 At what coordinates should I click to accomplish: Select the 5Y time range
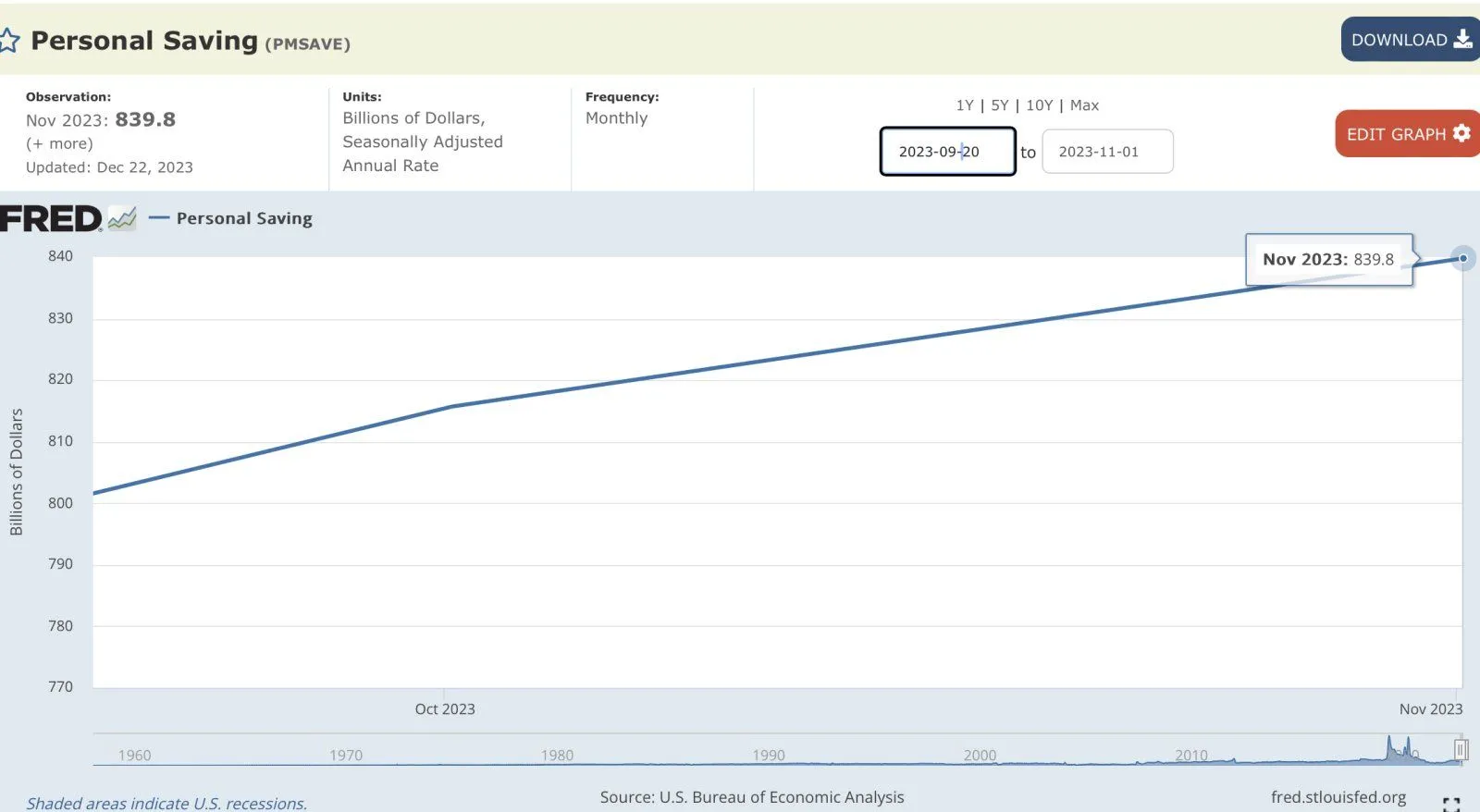tap(999, 105)
